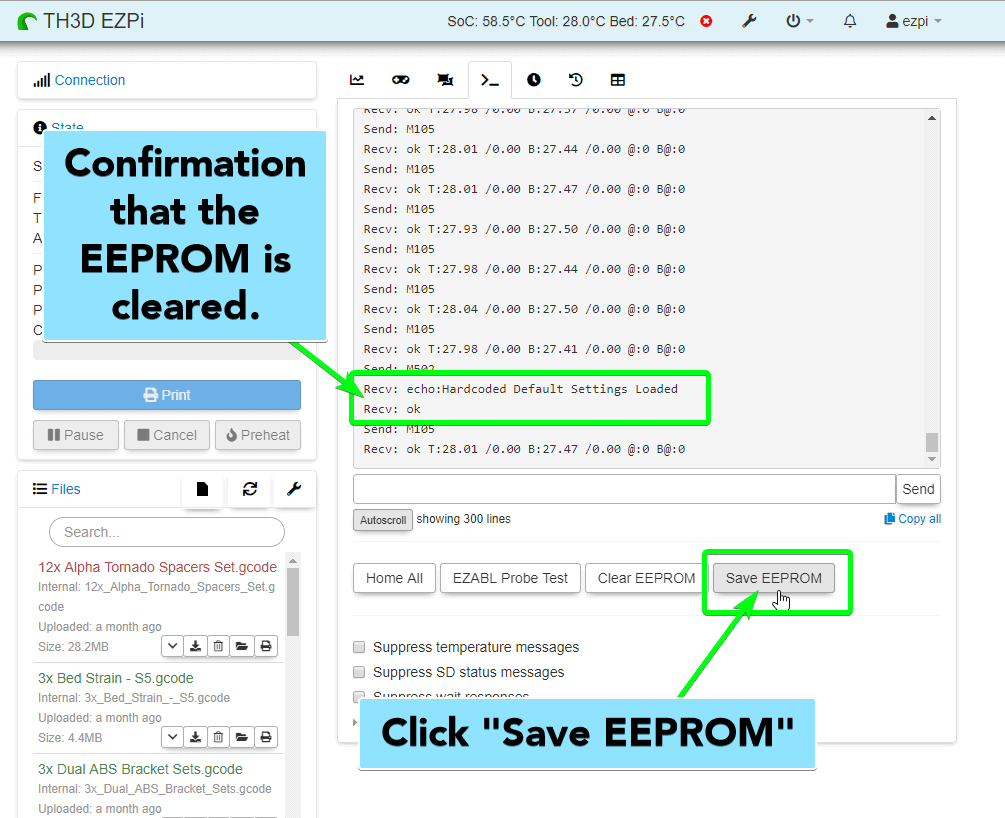The width and height of the screenshot is (1005, 818).
Task: Open the system power menu
Action: 799,21
